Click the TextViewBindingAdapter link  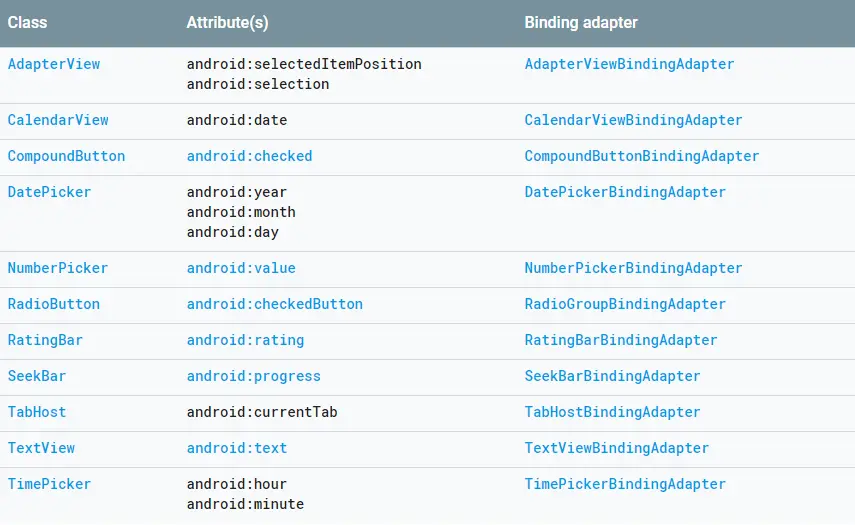(x=617, y=448)
